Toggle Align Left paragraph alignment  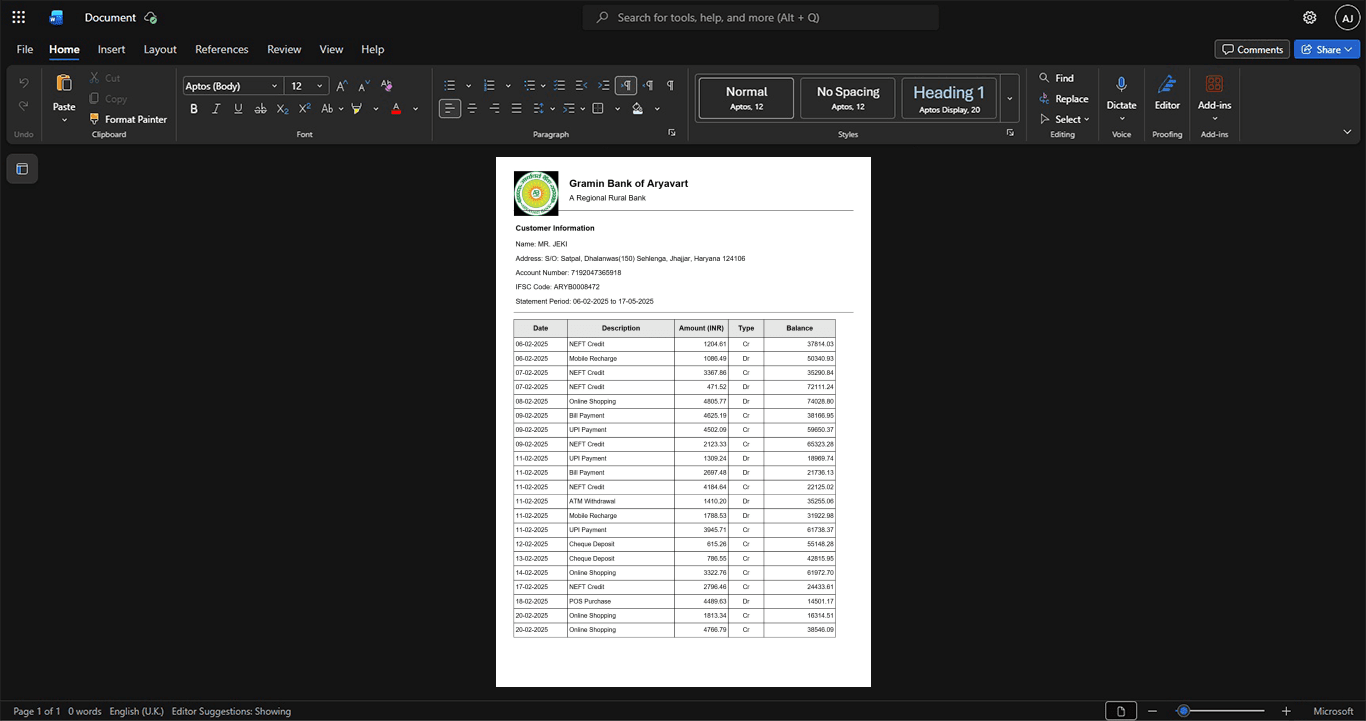point(450,108)
